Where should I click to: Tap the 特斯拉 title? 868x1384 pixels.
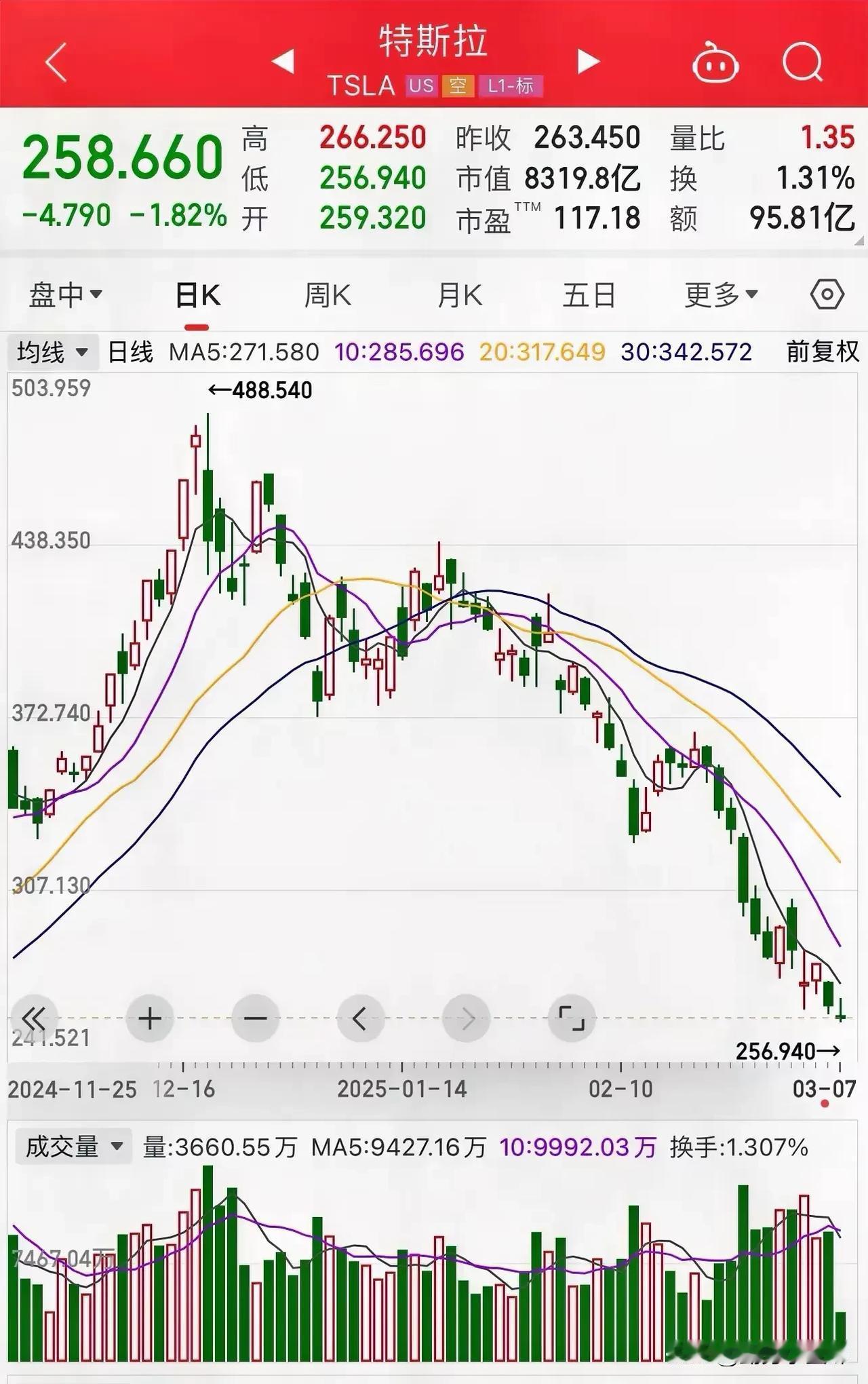pos(433,41)
